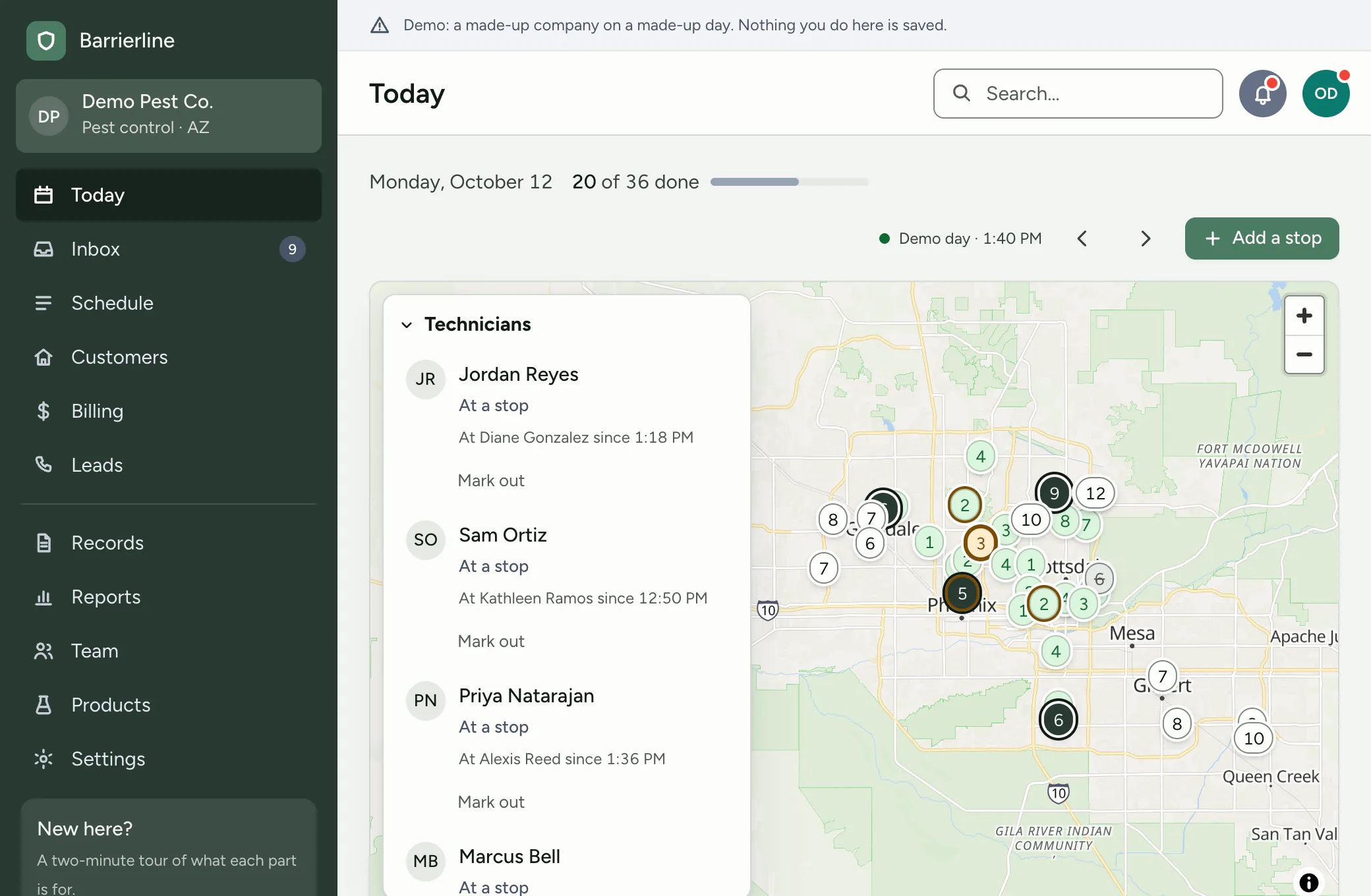
Task: Click "At Kathleen Ramos since 12:50 PM"
Action: click(x=583, y=598)
